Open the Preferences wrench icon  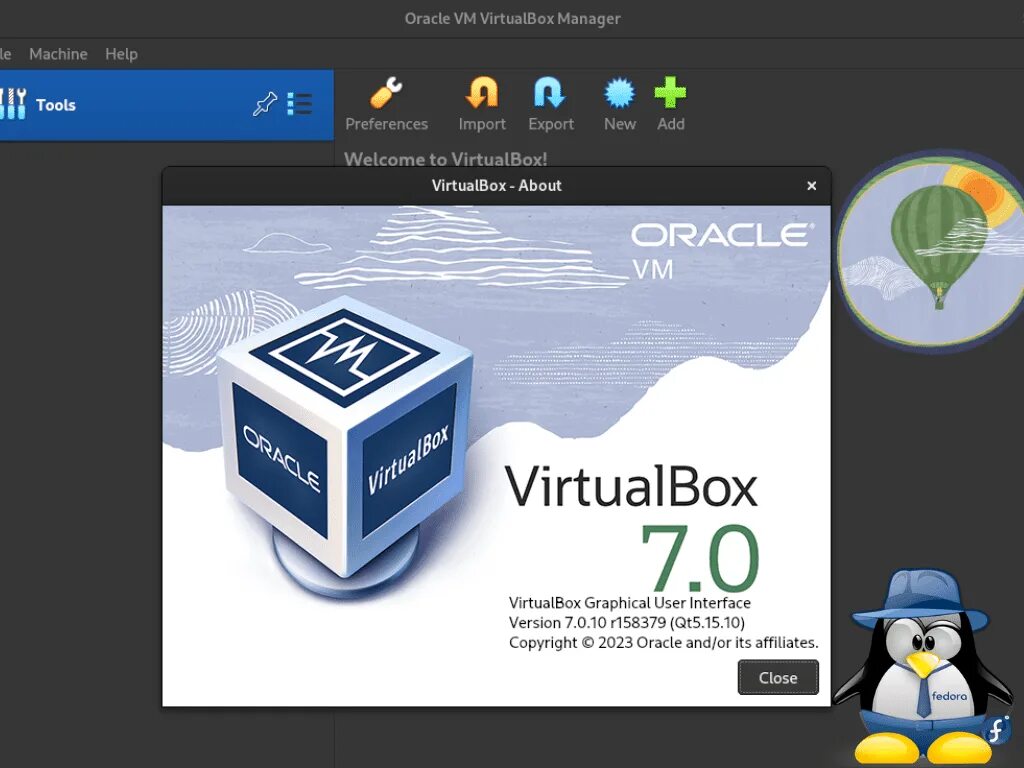pos(386,93)
